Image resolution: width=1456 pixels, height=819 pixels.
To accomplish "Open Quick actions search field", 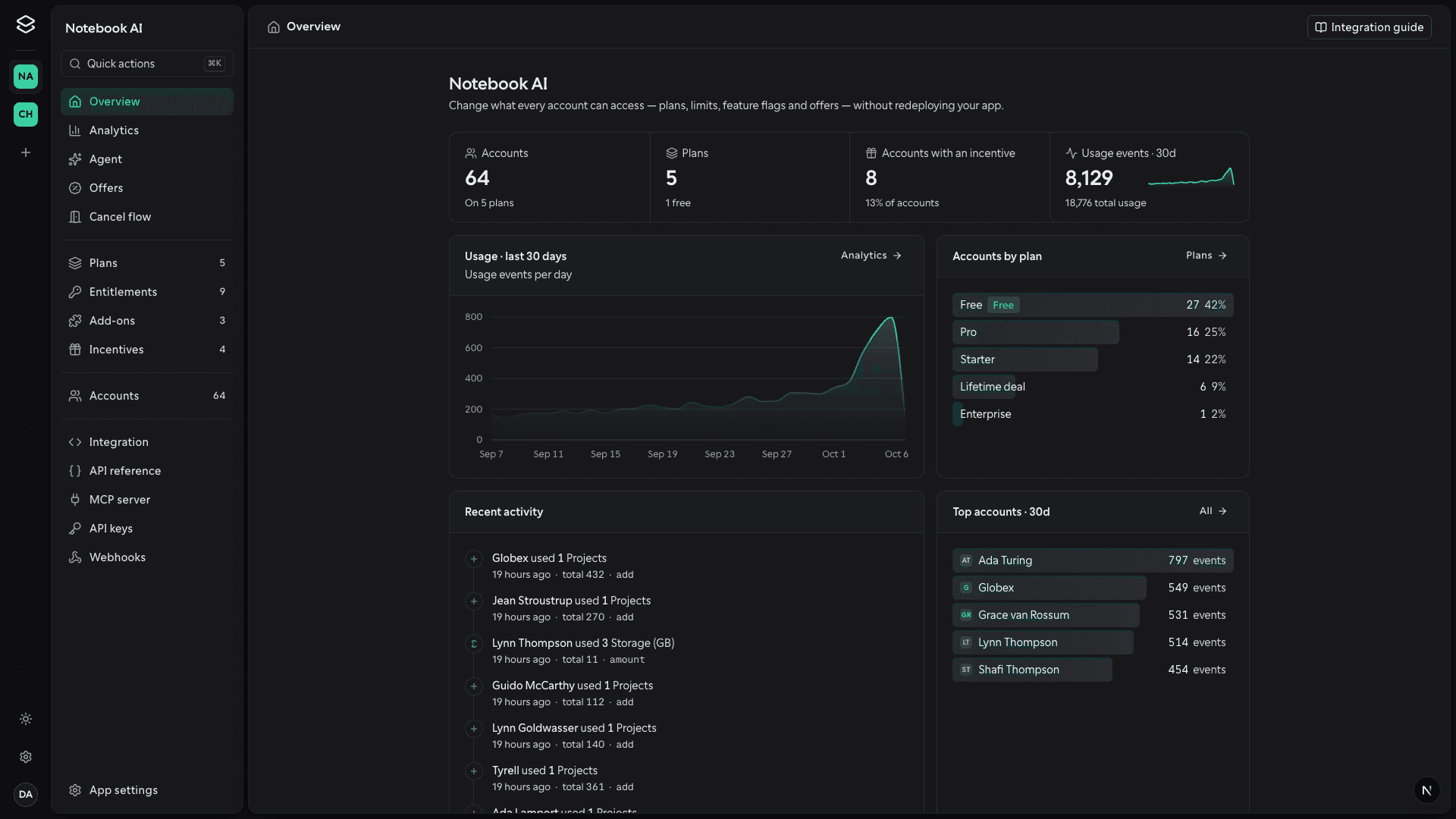I will [147, 64].
